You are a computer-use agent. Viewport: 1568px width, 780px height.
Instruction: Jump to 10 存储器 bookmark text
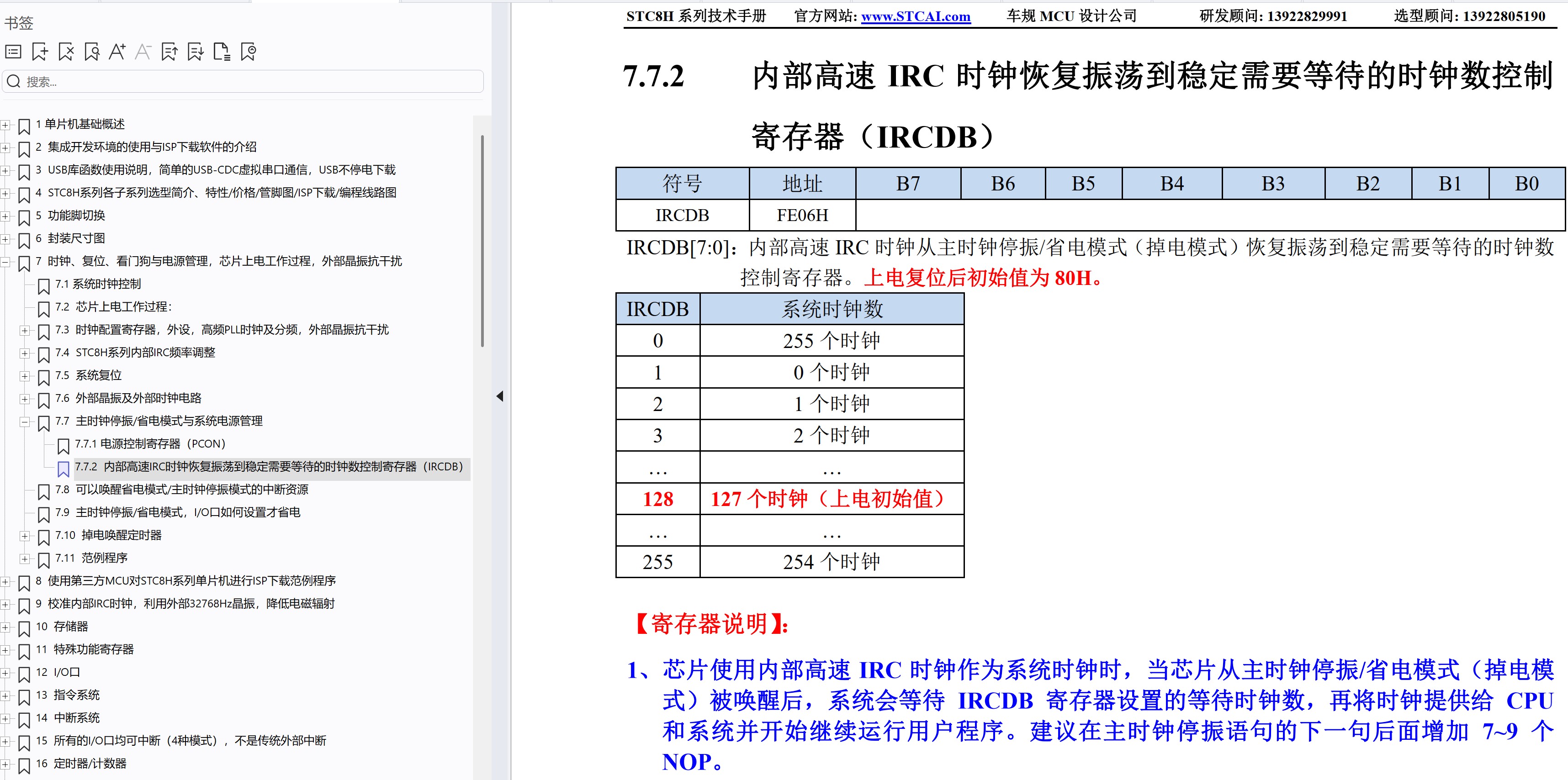[x=62, y=626]
